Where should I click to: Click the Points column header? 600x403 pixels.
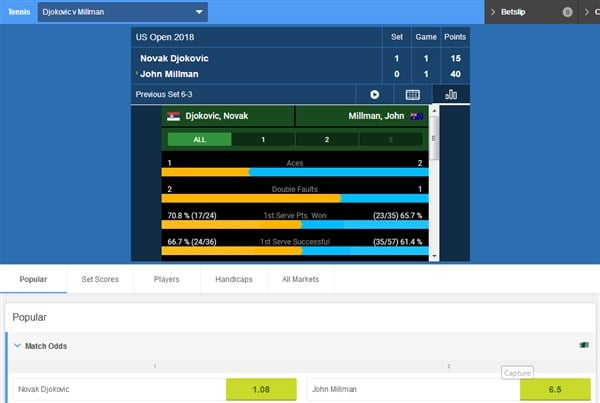point(455,37)
